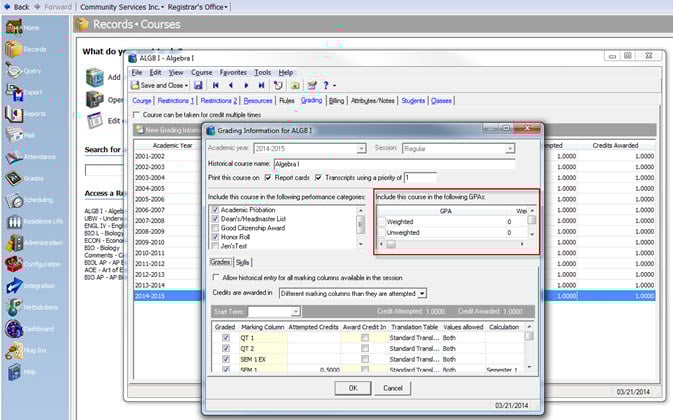Open the Query sidebar icon
673x420 pixels.
pos(14,70)
